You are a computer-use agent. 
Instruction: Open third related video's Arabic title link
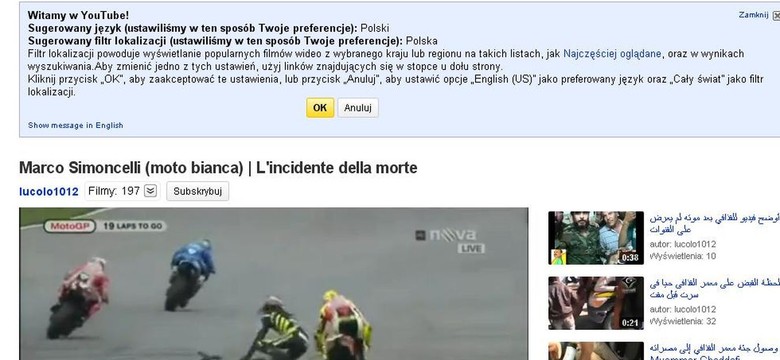coord(714,352)
